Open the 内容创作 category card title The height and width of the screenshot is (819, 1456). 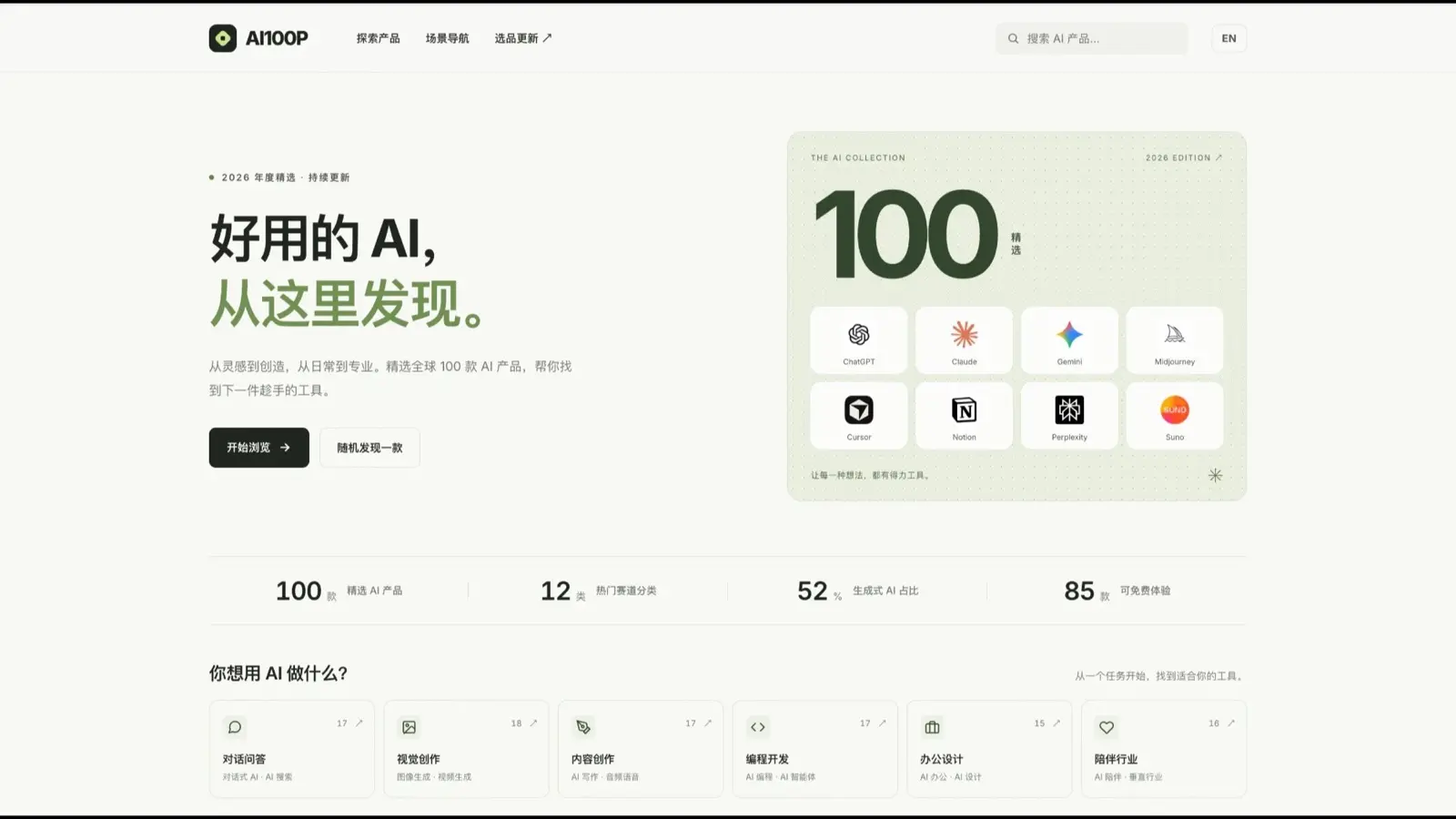[592, 759]
